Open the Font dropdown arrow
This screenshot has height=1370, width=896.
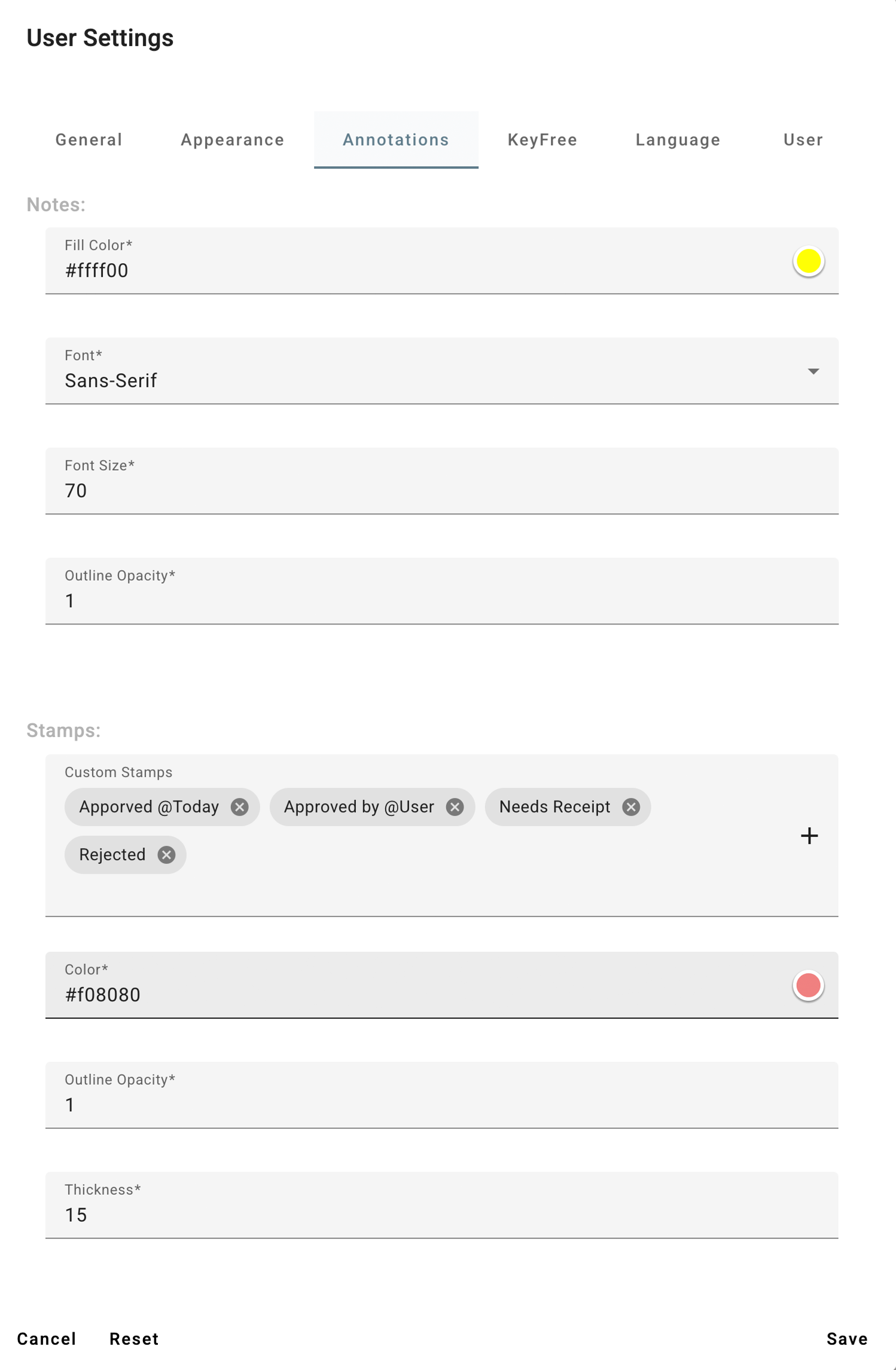point(813,372)
